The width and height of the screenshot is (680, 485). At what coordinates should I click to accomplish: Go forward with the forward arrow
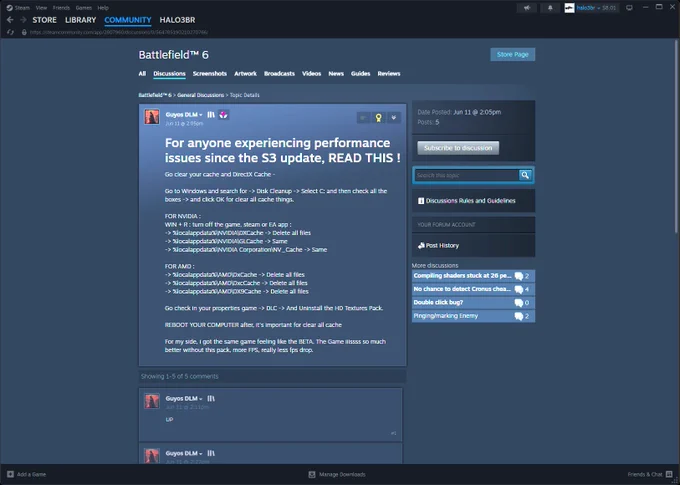coord(23,20)
